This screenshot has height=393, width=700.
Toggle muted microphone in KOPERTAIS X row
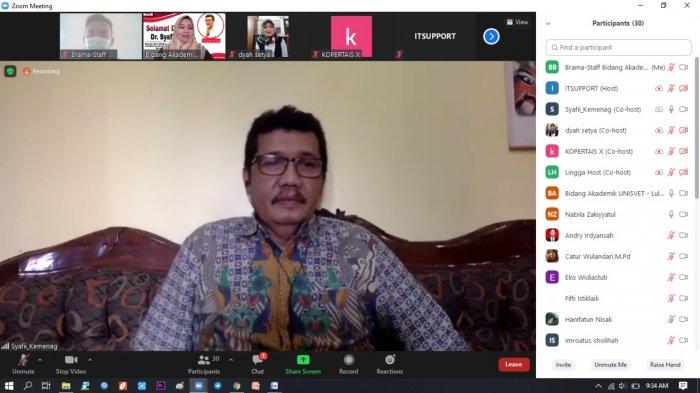click(671, 151)
